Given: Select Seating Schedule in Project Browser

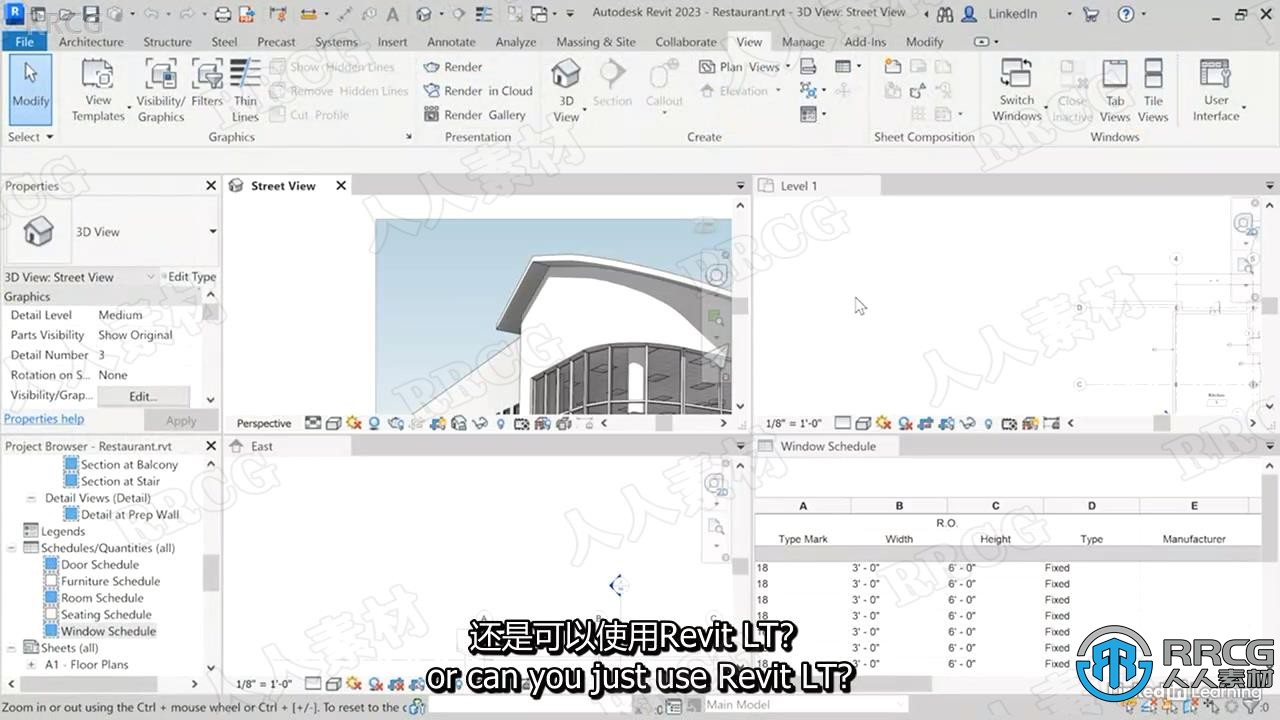Looking at the screenshot, I should 106,615.
